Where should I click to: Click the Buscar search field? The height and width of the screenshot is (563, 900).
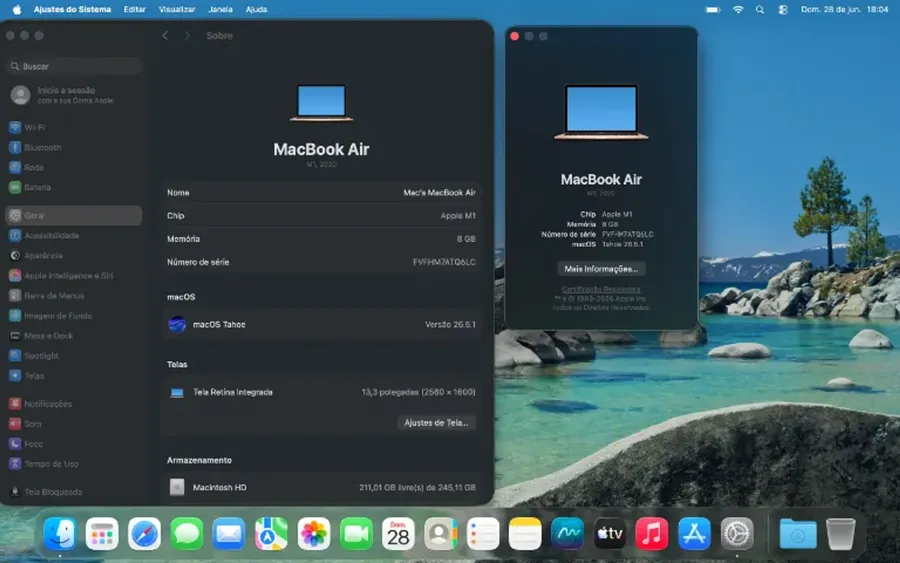click(x=74, y=67)
